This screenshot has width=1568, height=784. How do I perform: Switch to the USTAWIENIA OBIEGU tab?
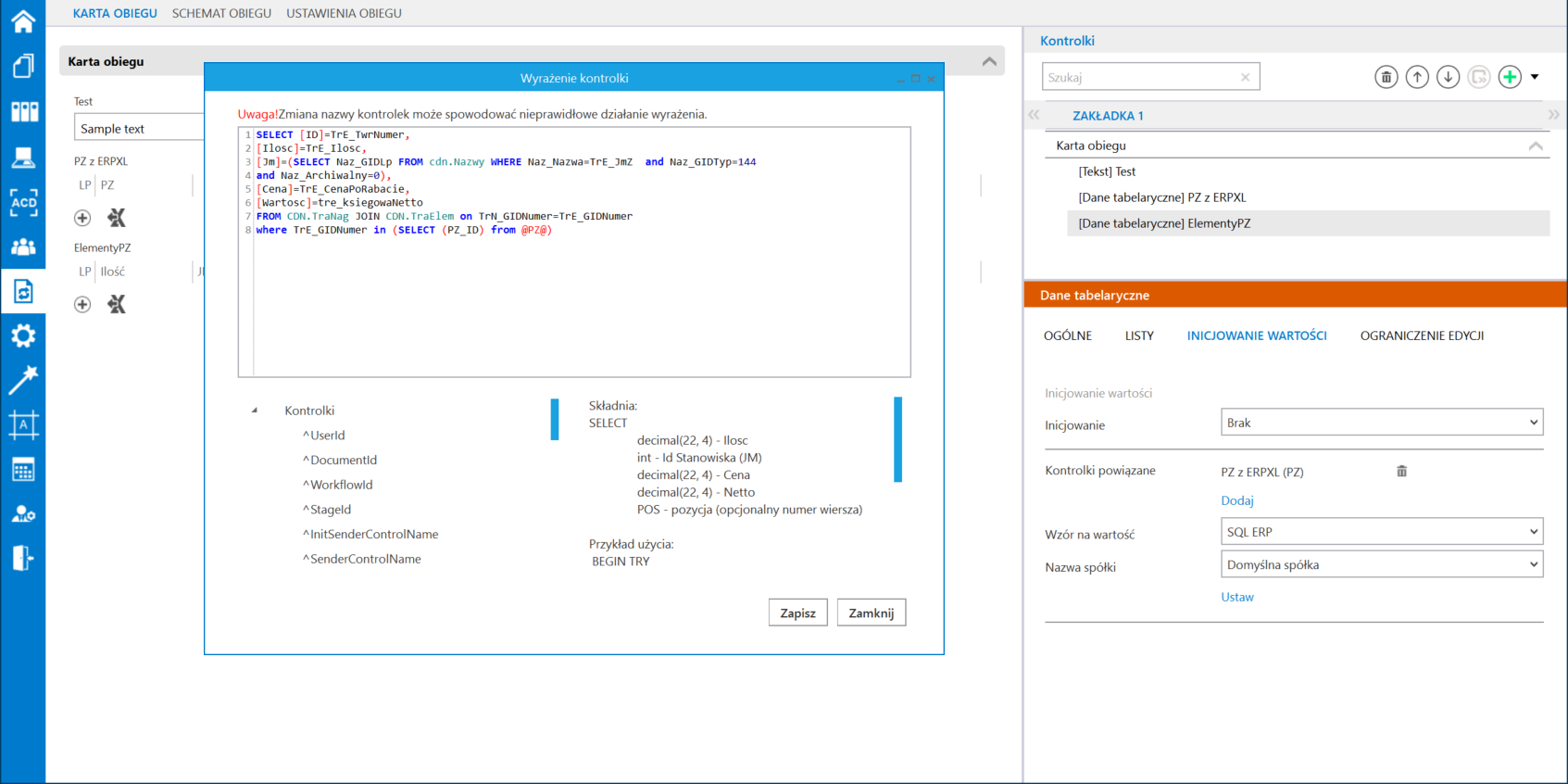pyautogui.click(x=344, y=13)
